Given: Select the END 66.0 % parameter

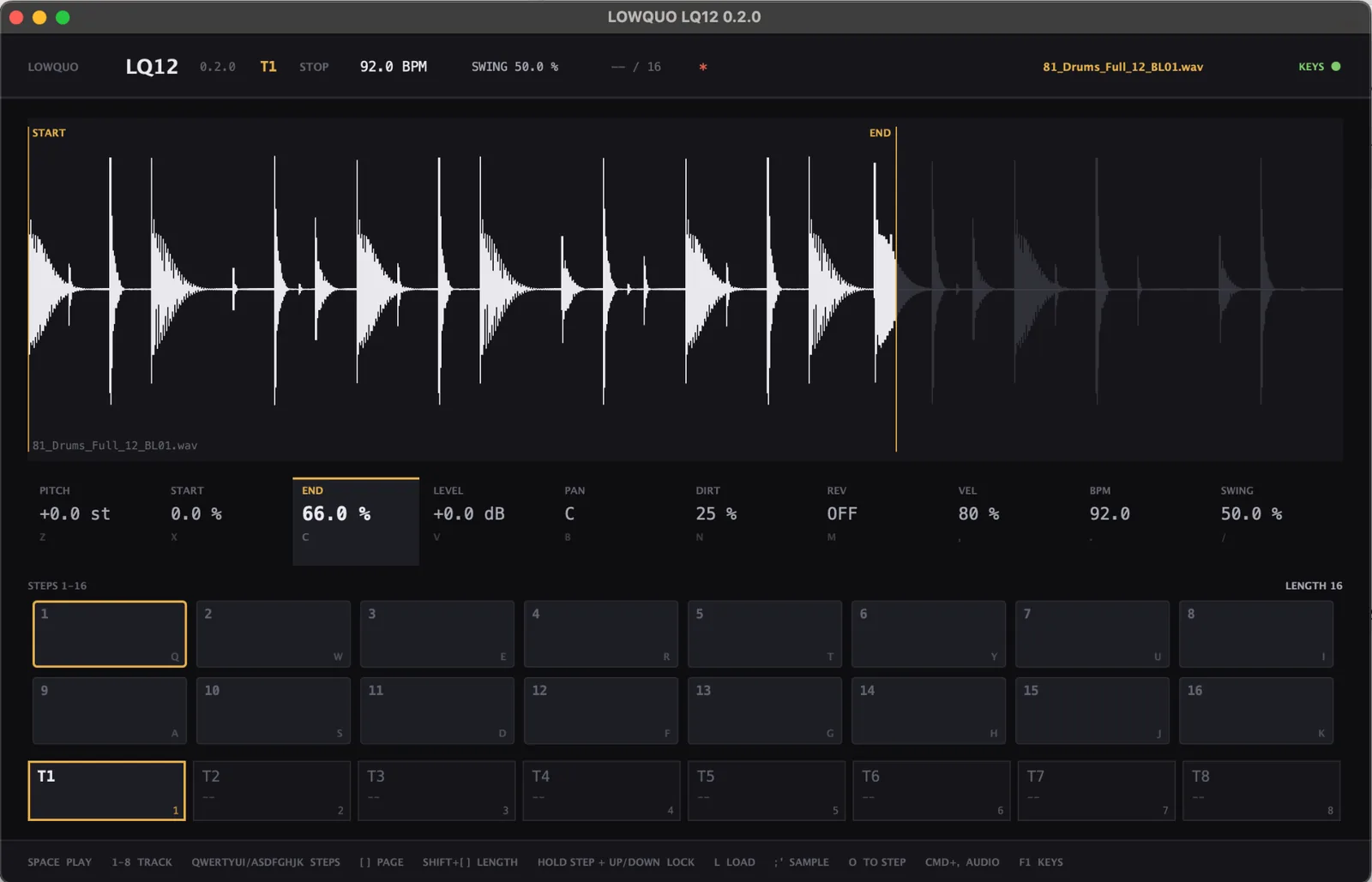Looking at the screenshot, I should coord(356,521).
